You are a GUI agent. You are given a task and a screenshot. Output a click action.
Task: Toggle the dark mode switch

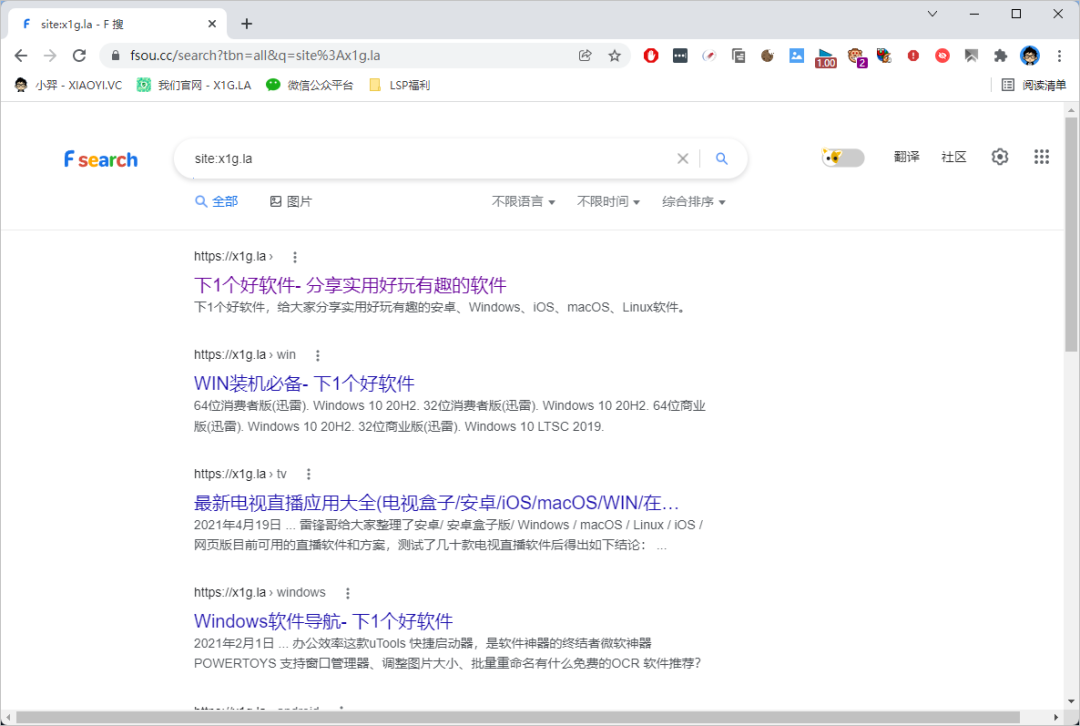843,157
